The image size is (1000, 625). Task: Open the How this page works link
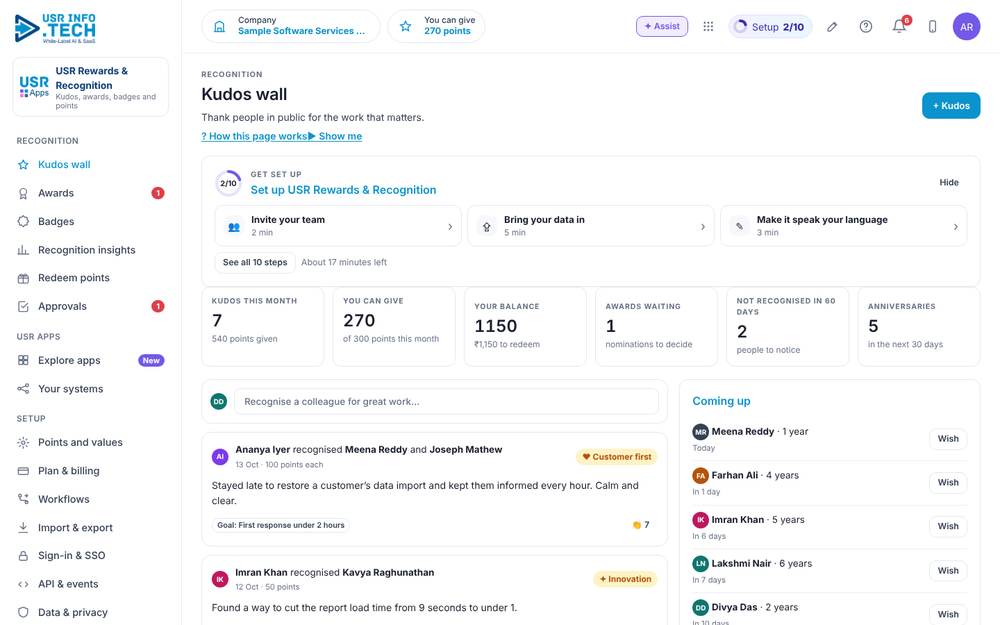[x=254, y=136]
